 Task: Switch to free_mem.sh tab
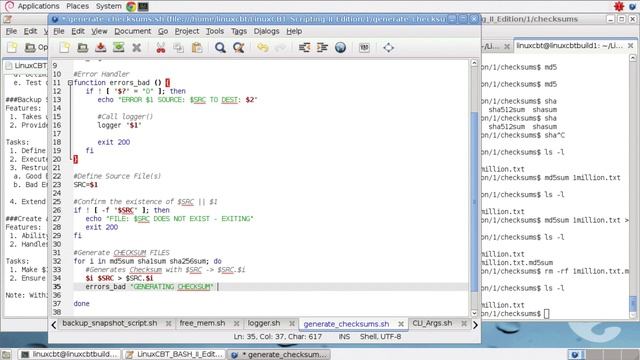pyautogui.click(x=202, y=323)
